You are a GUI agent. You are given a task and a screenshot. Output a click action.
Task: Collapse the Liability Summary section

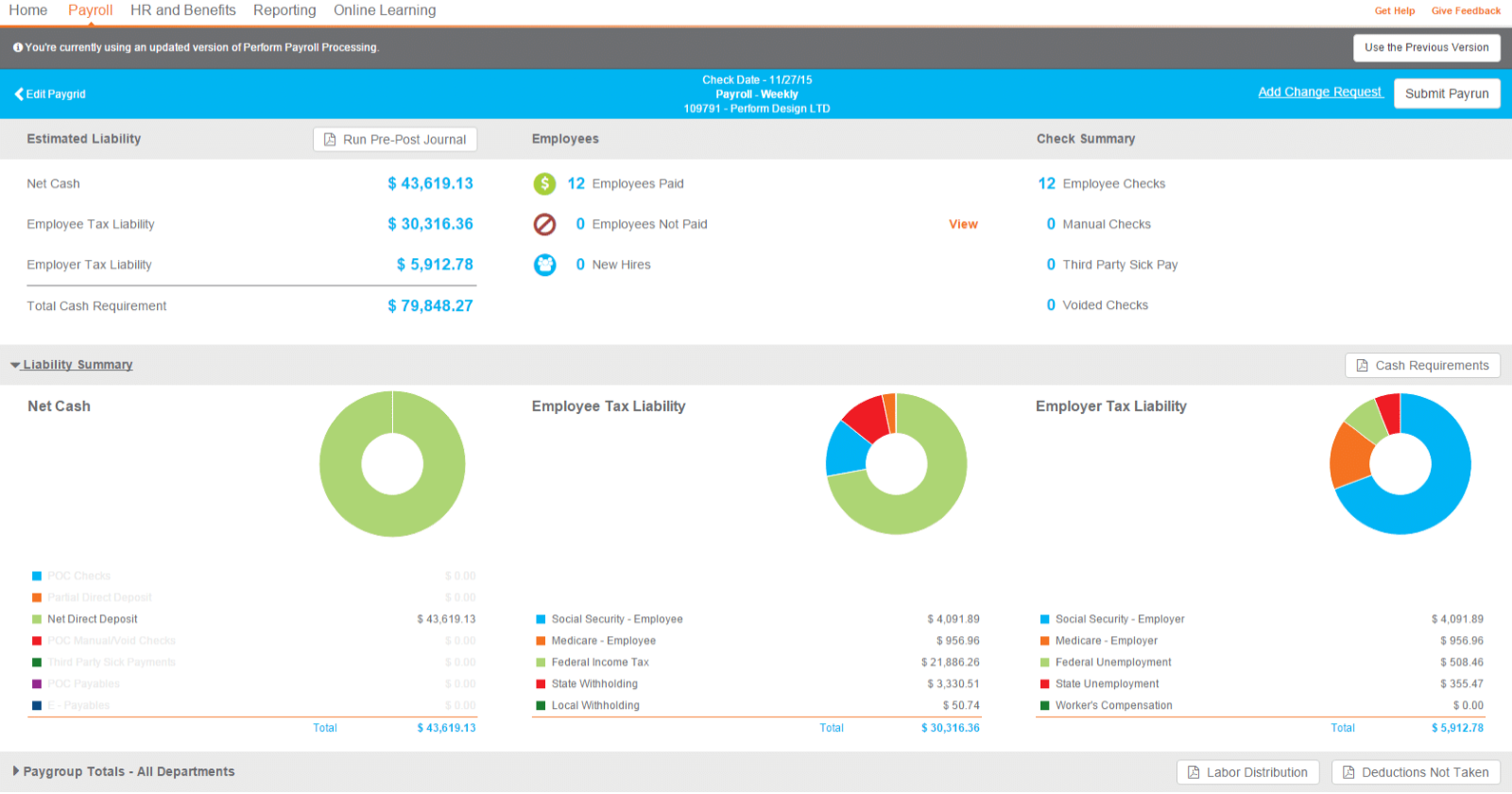72,365
